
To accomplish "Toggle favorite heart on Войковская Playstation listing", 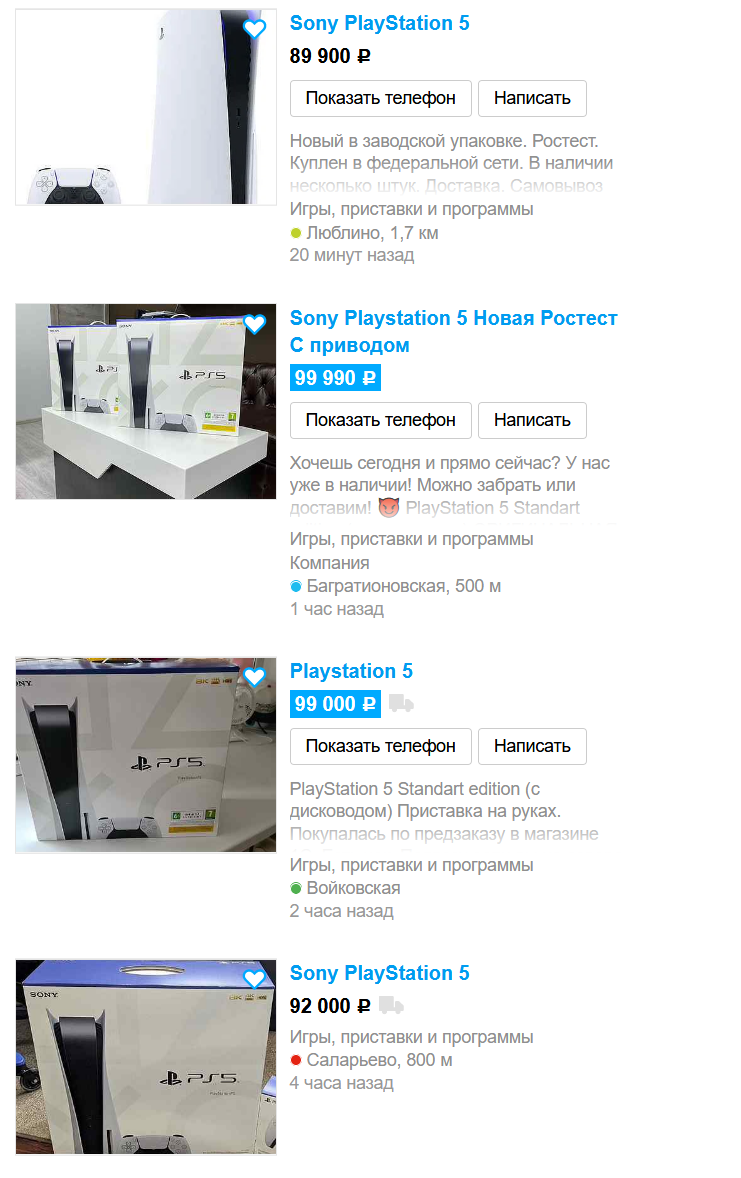I will [x=255, y=678].
